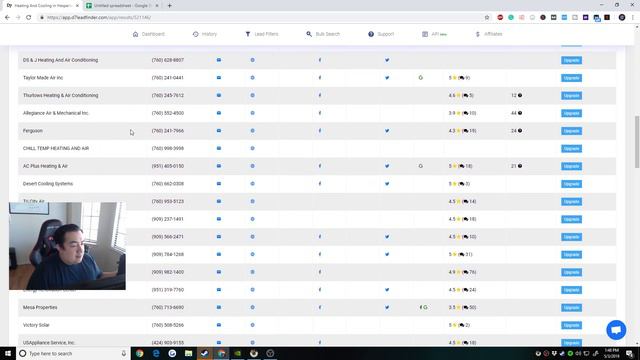Click Twitter icon for Taylor Made Air Inc
The width and height of the screenshot is (640, 360).
point(387,78)
